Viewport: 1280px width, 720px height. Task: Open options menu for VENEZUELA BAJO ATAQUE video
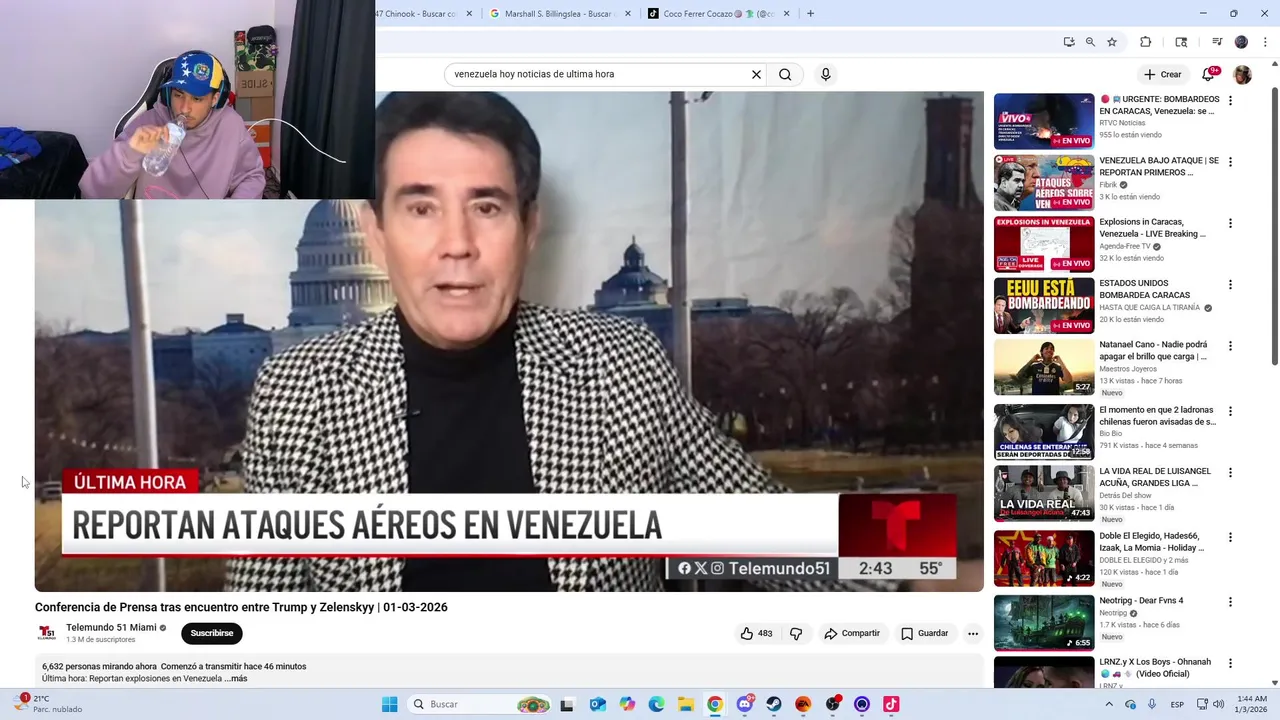(1230, 162)
